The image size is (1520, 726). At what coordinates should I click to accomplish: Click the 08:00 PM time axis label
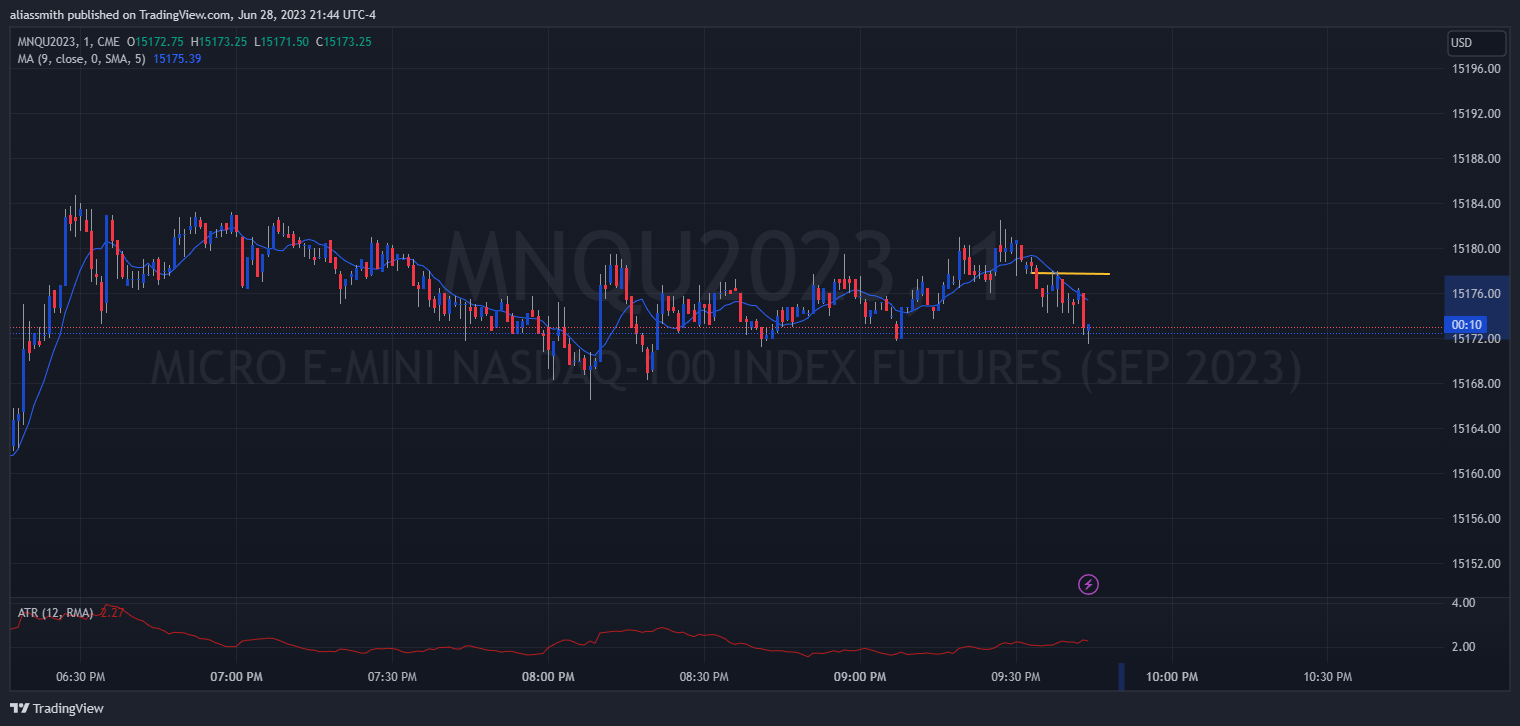(548, 677)
